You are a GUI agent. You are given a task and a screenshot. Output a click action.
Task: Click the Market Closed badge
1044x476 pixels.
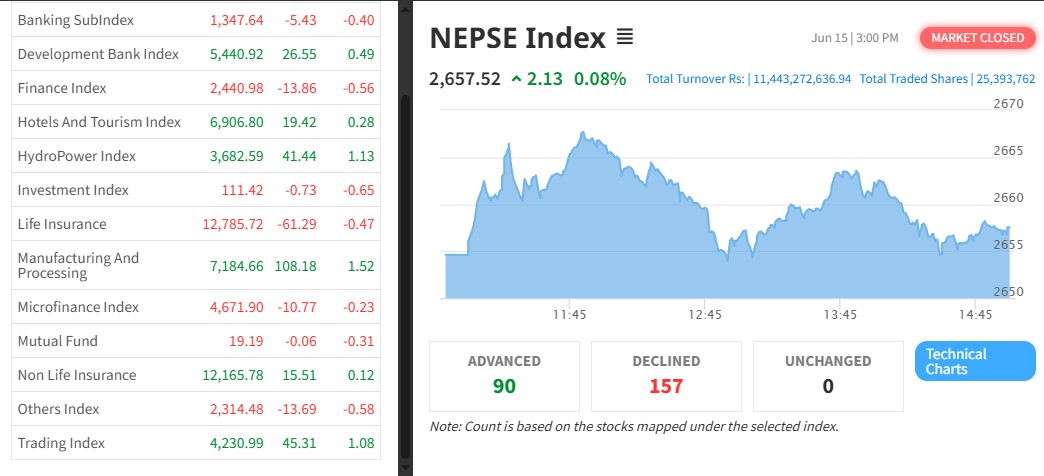(977, 38)
